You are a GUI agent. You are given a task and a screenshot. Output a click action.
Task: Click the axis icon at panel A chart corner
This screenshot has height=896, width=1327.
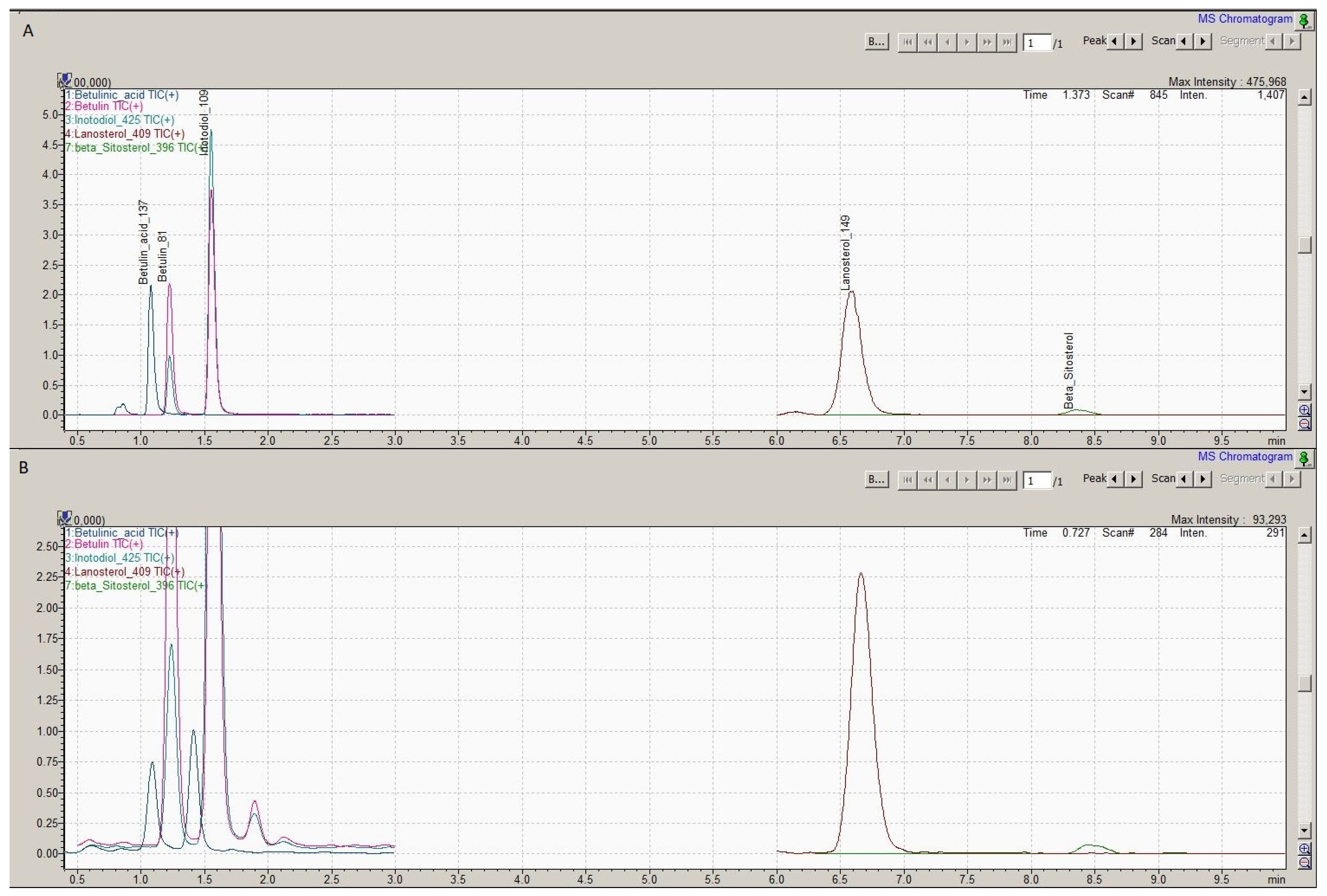pos(65,80)
